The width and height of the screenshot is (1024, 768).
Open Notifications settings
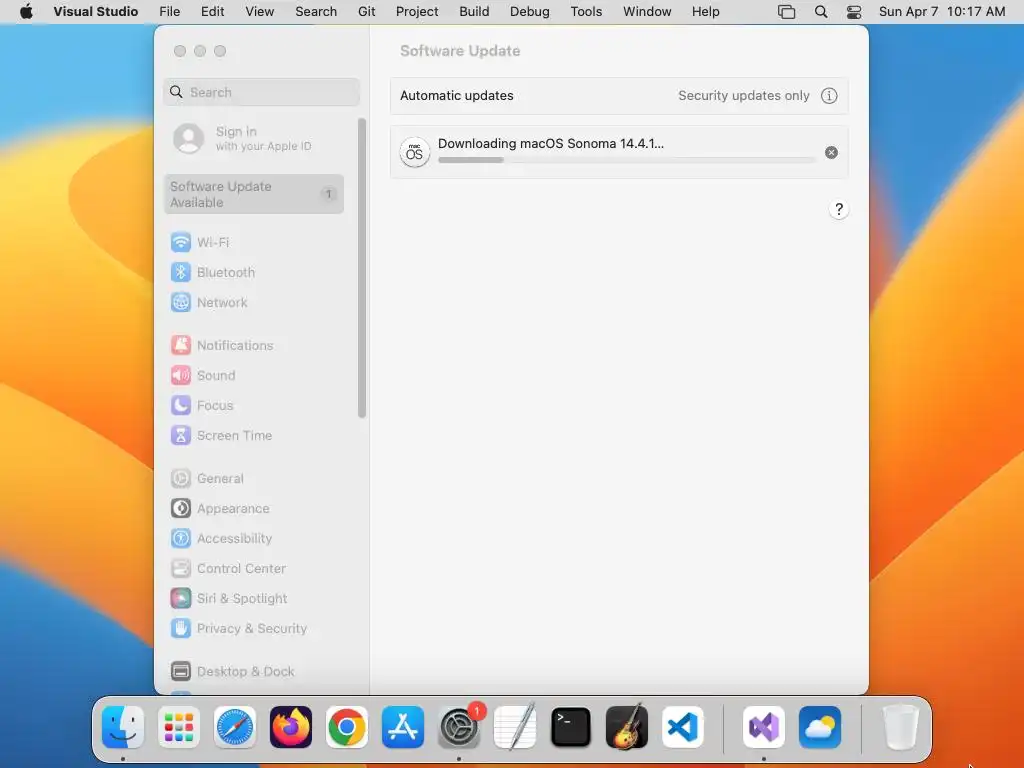[x=222, y=345]
